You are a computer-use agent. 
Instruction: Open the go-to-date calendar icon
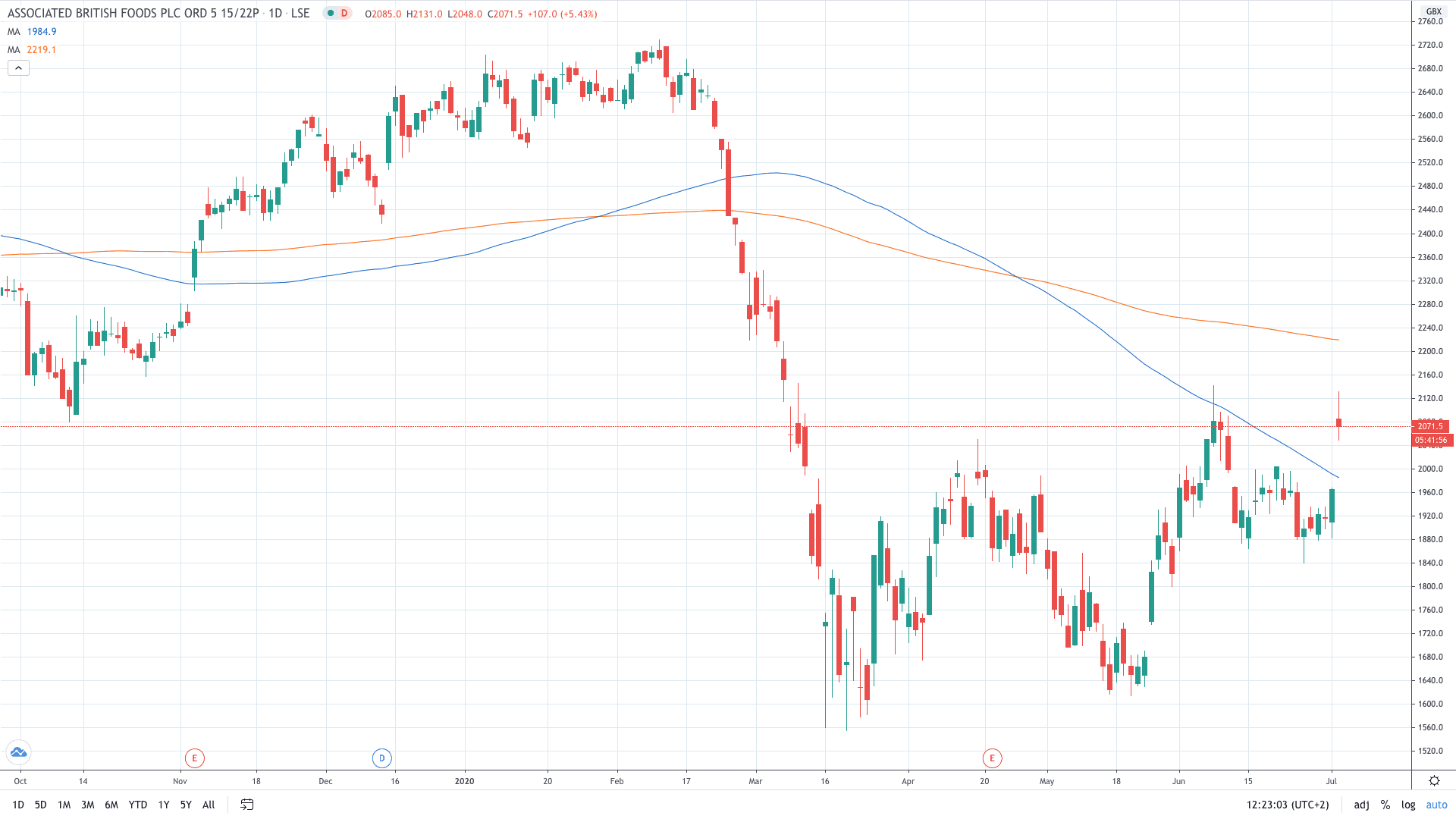click(246, 805)
